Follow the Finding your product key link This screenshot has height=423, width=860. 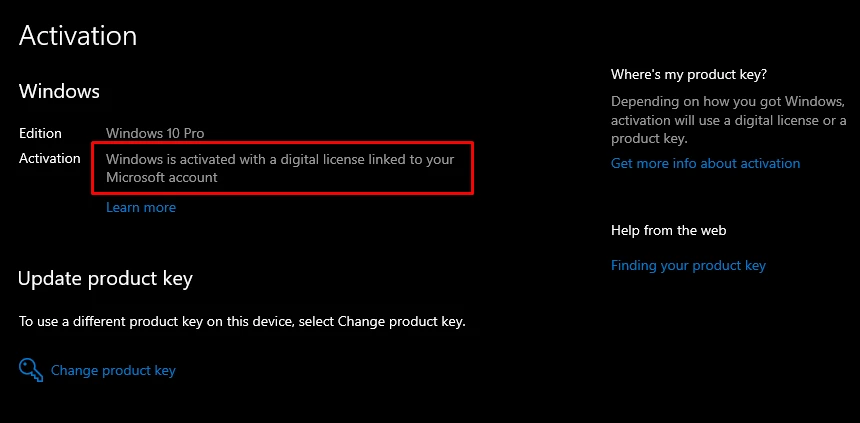[688, 266]
